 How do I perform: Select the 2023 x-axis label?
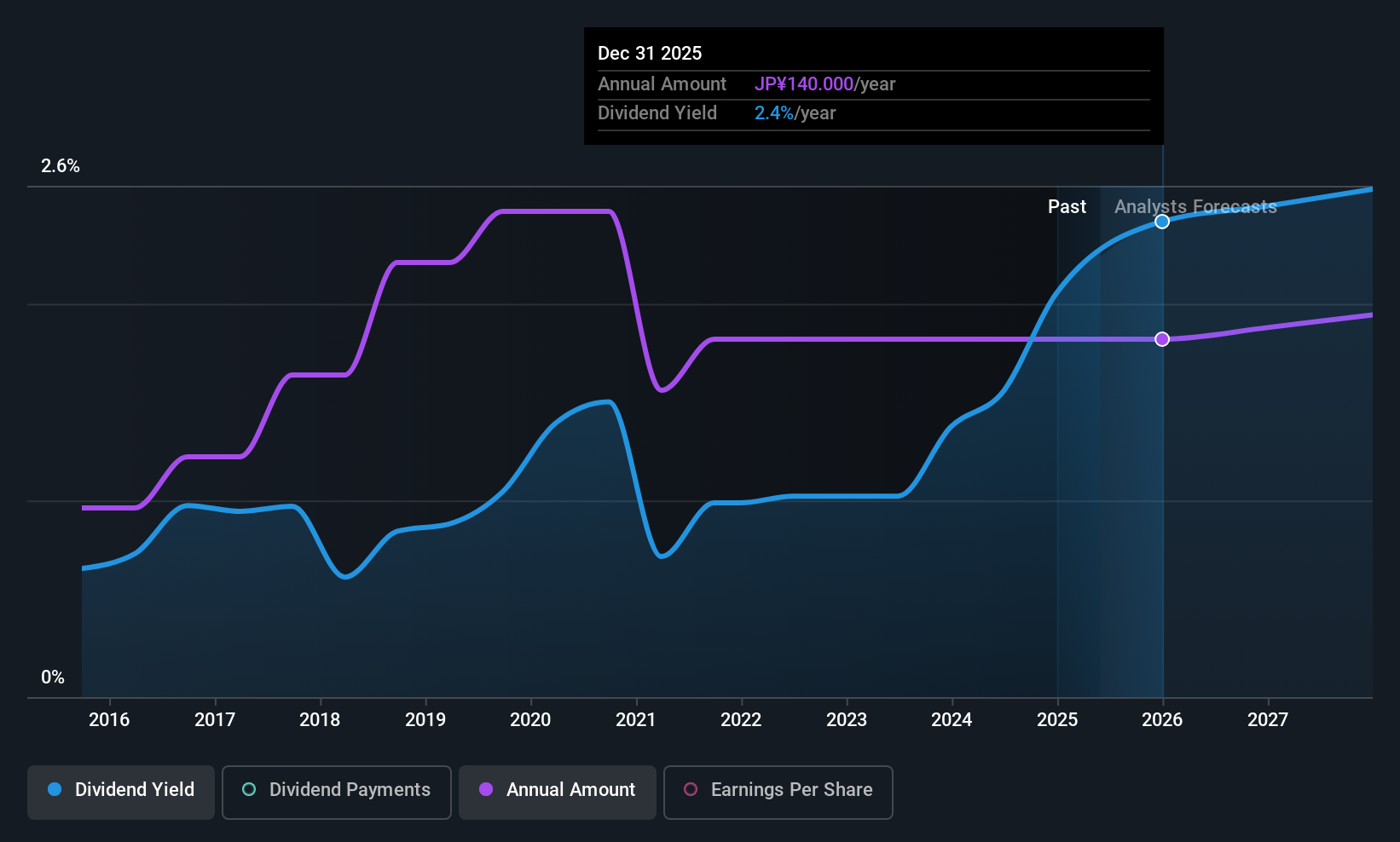[x=847, y=719]
